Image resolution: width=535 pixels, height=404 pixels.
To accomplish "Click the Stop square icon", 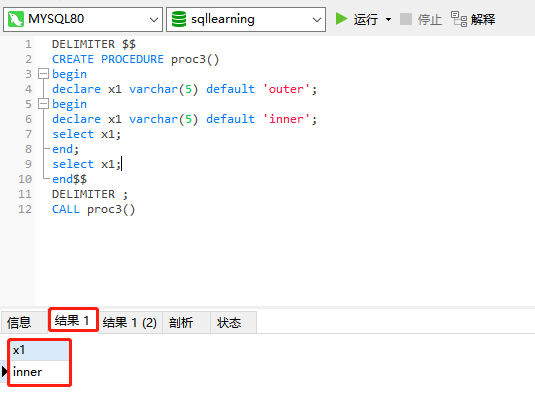I will [406, 19].
